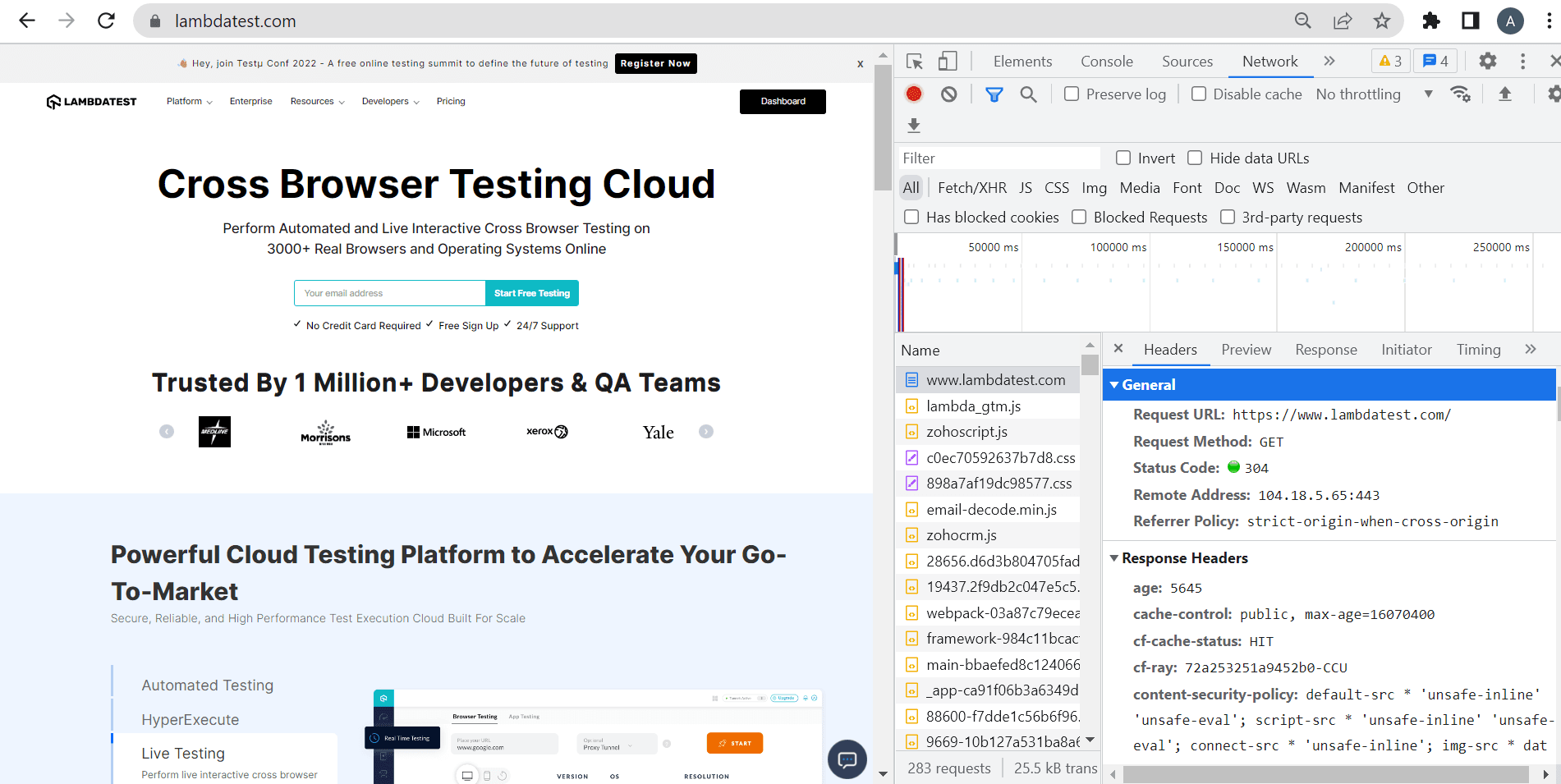
Task: Click the network filter funnel icon
Action: click(994, 94)
